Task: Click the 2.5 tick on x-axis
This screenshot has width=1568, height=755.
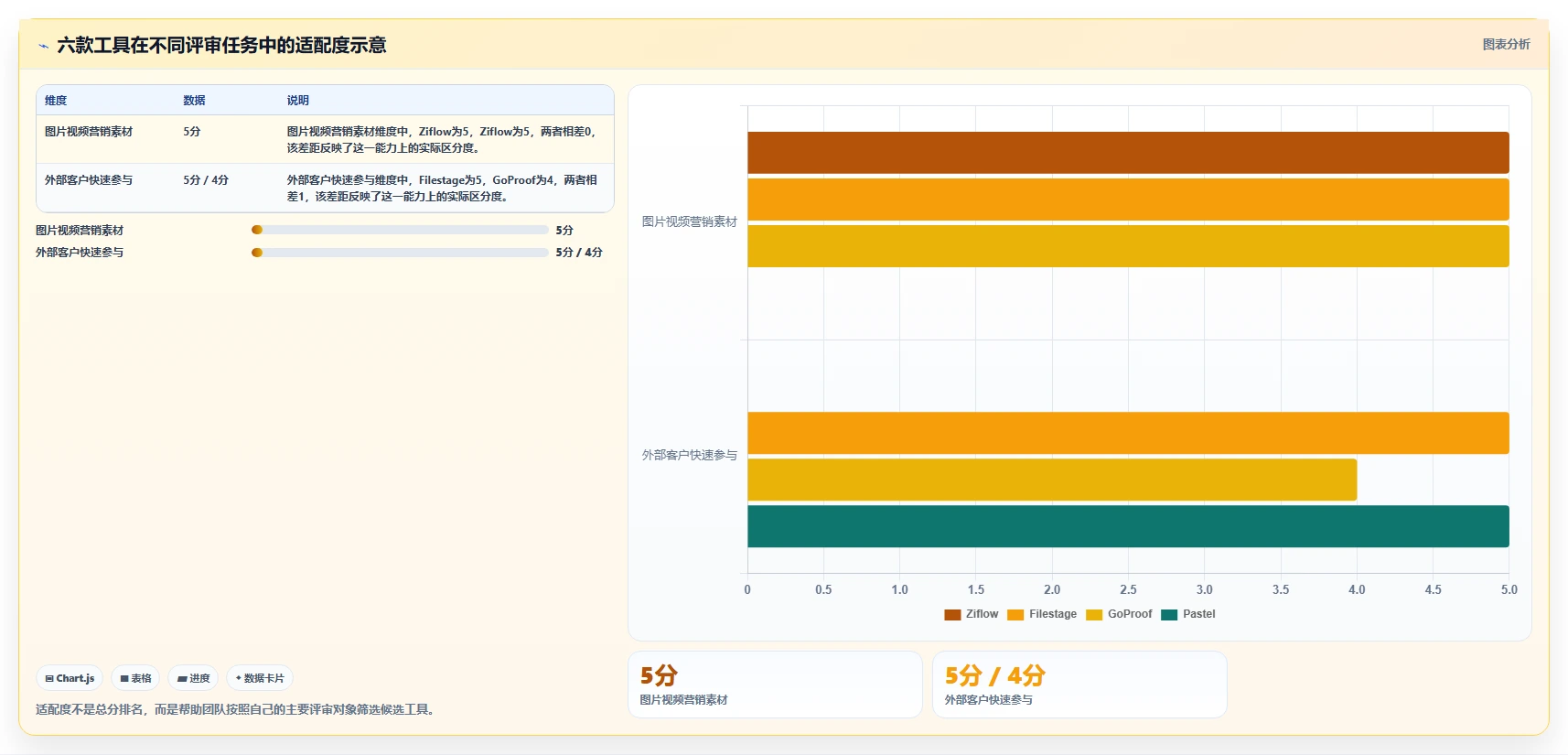Action: (x=1128, y=589)
